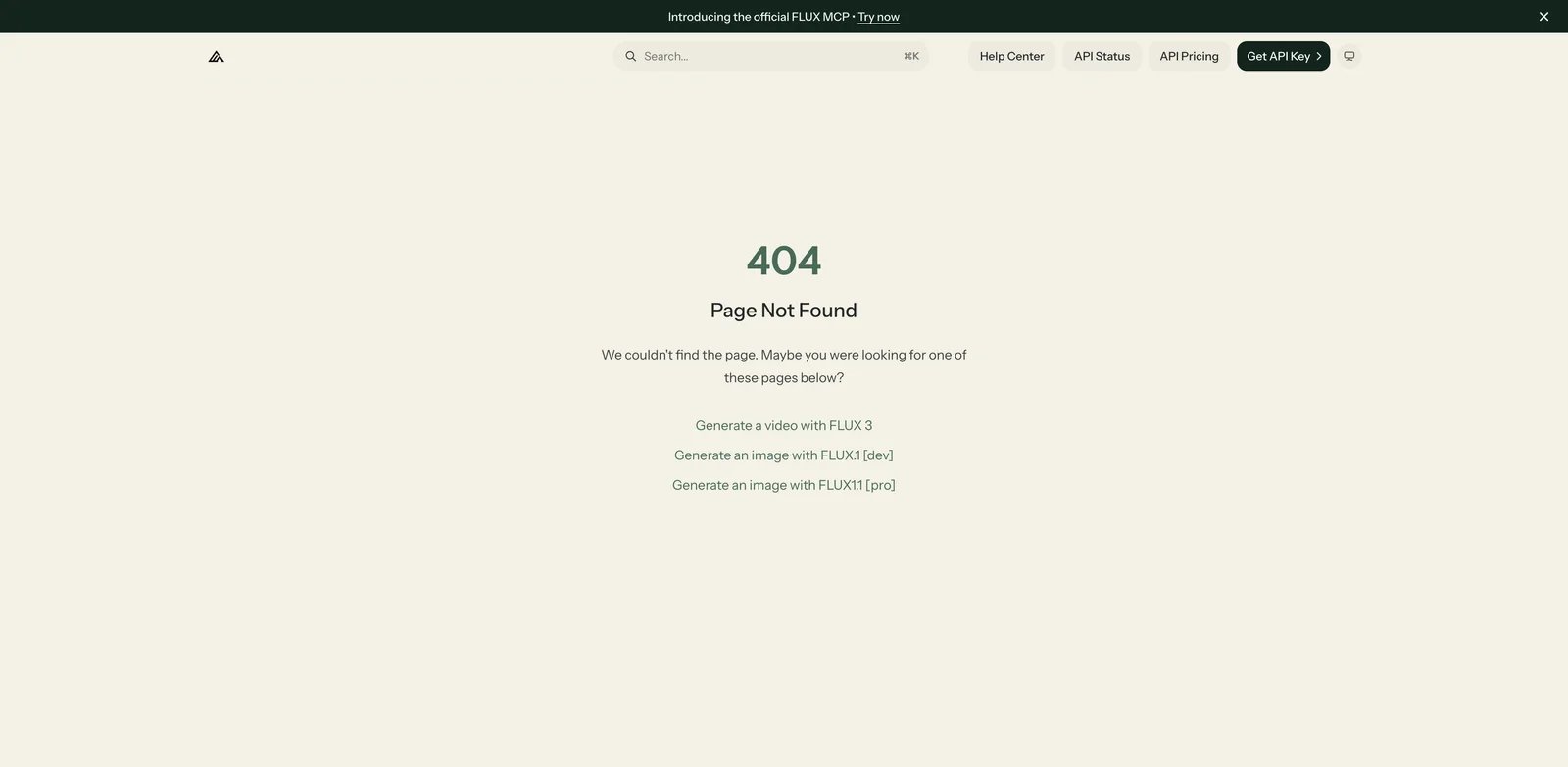Open Generate an image with FLUX.1 [dev]
Viewport: 1568px width, 767px height.
point(784,455)
